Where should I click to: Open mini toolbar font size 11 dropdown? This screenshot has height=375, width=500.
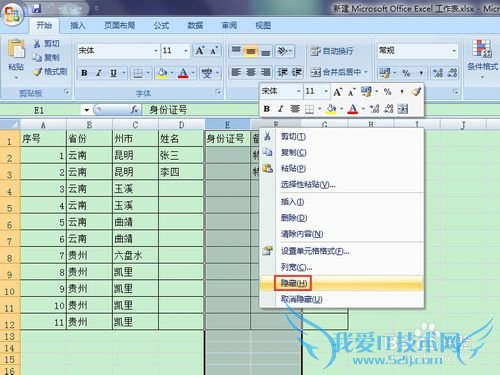pos(326,91)
